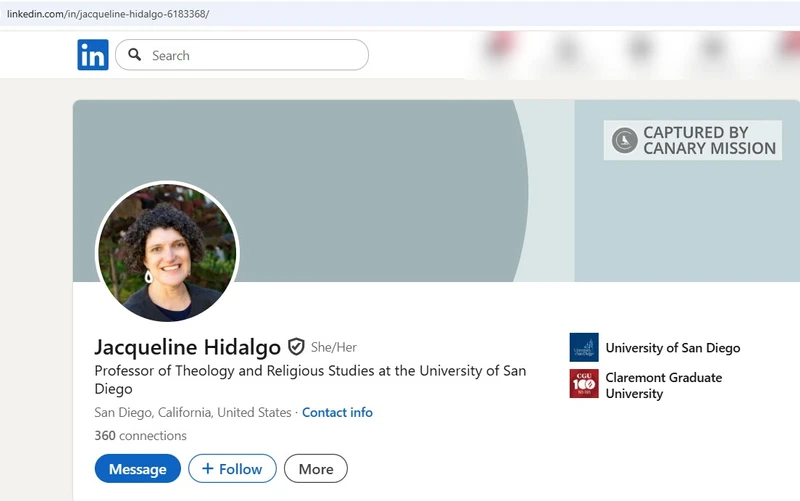Open the University of San Diego link

[x=672, y=348]
